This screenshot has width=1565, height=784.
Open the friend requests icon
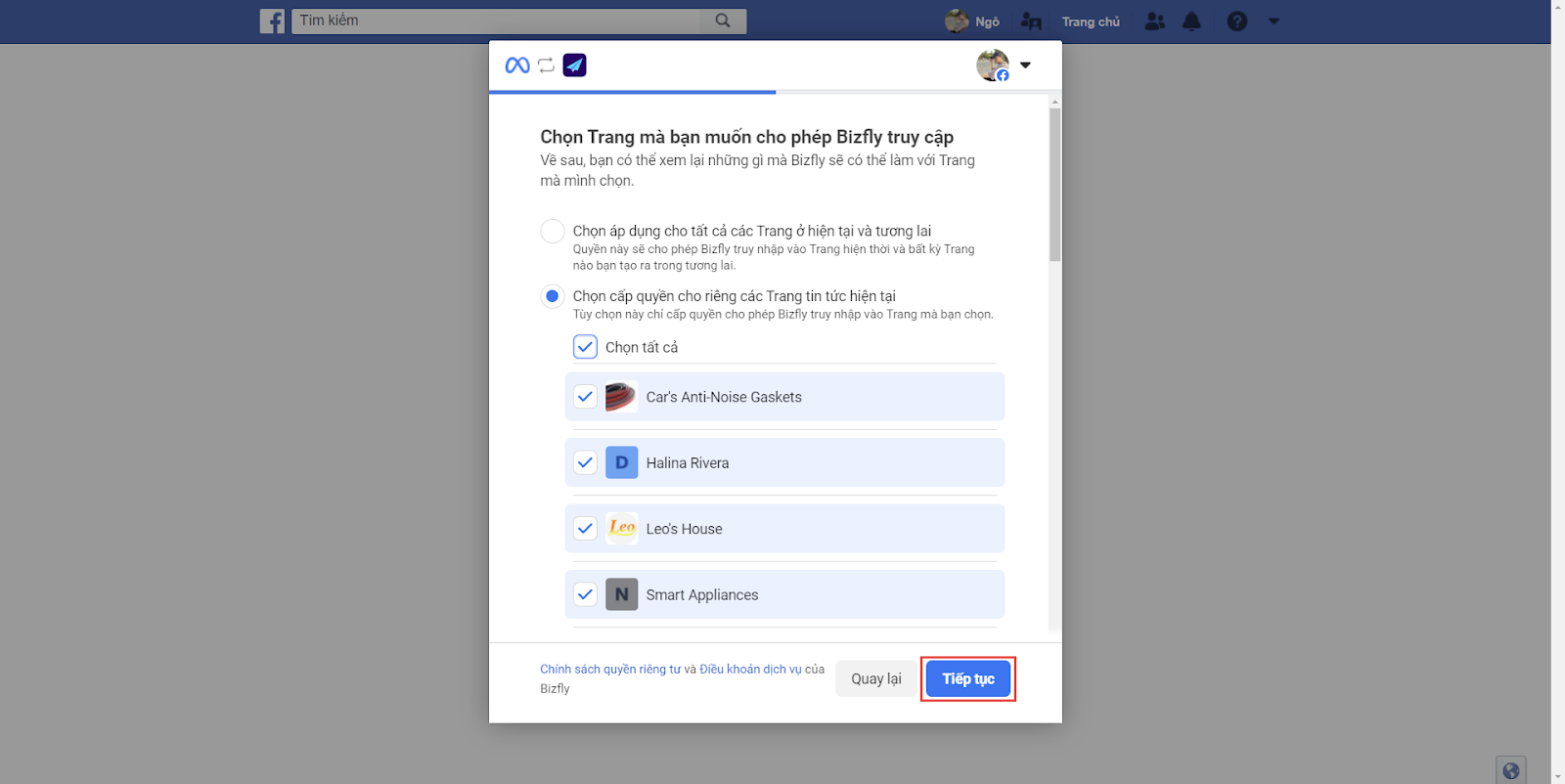[x=1155, y=21]
